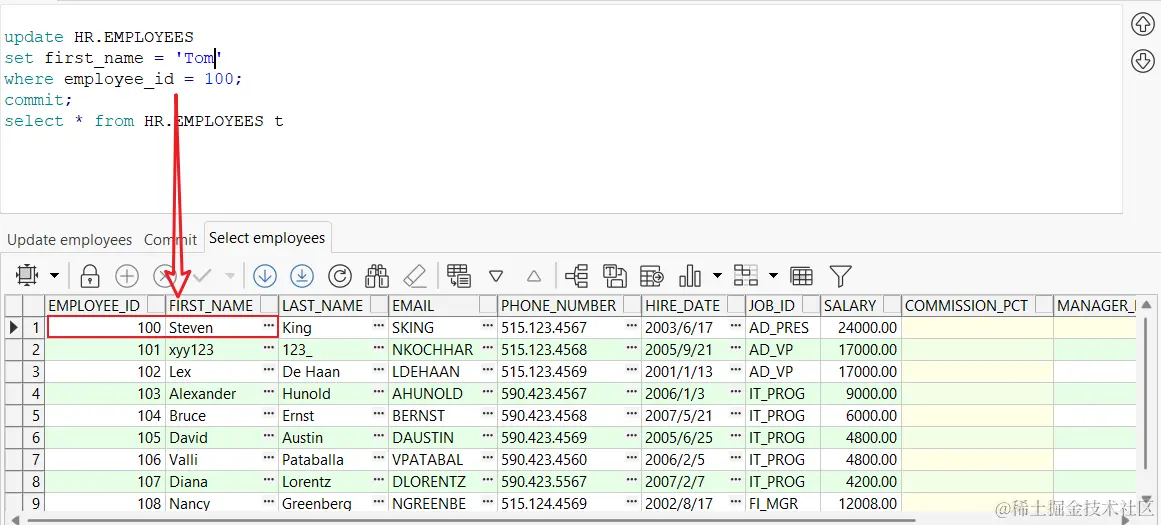The image size is (1161, 525).
Task: Click the save-with-text export icon
Action: [615, 276]
